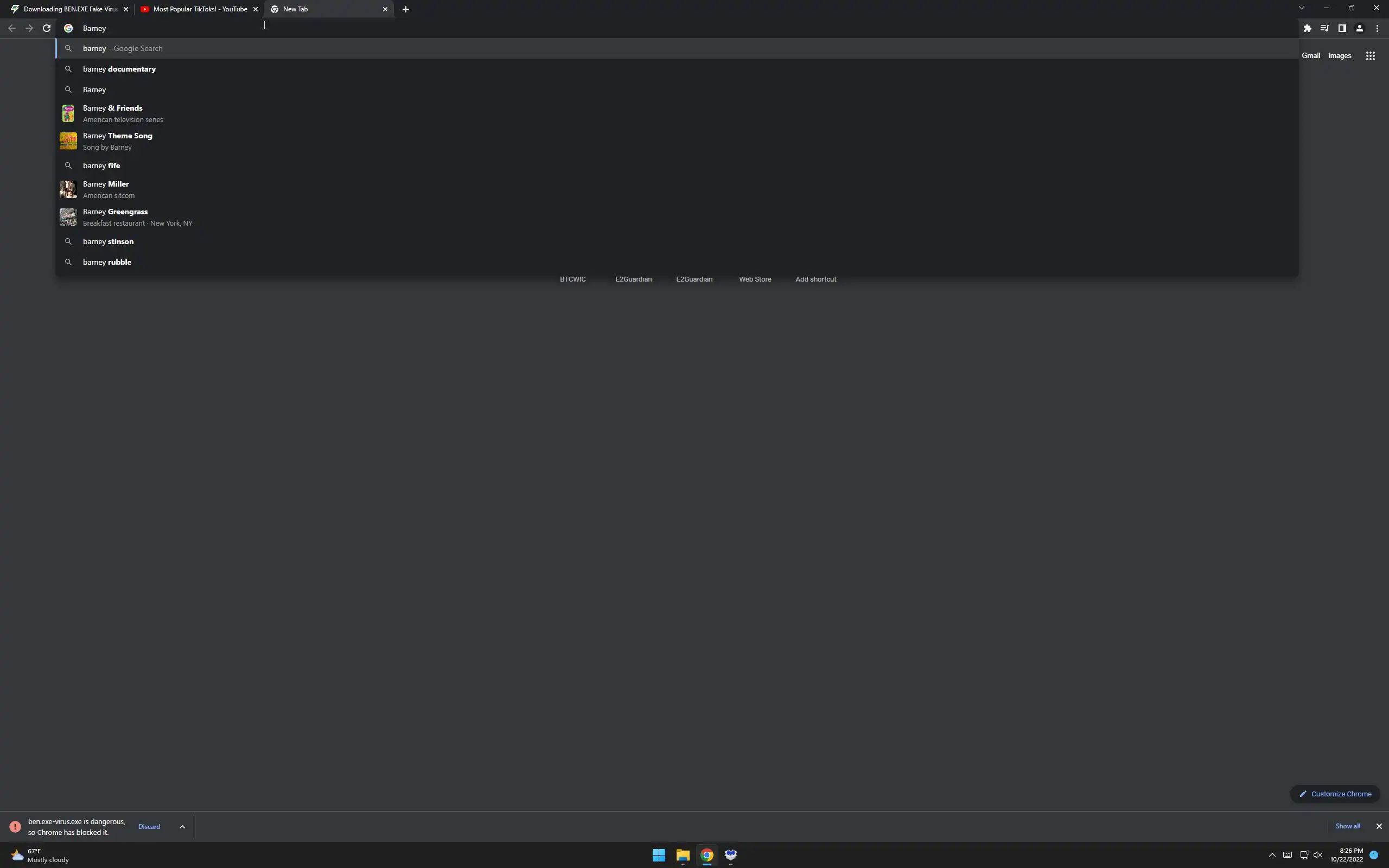Choose barney stinson search suggestion
This screenshot has width=1389, height=868.
pyautogui.click(x=108, y=242)
